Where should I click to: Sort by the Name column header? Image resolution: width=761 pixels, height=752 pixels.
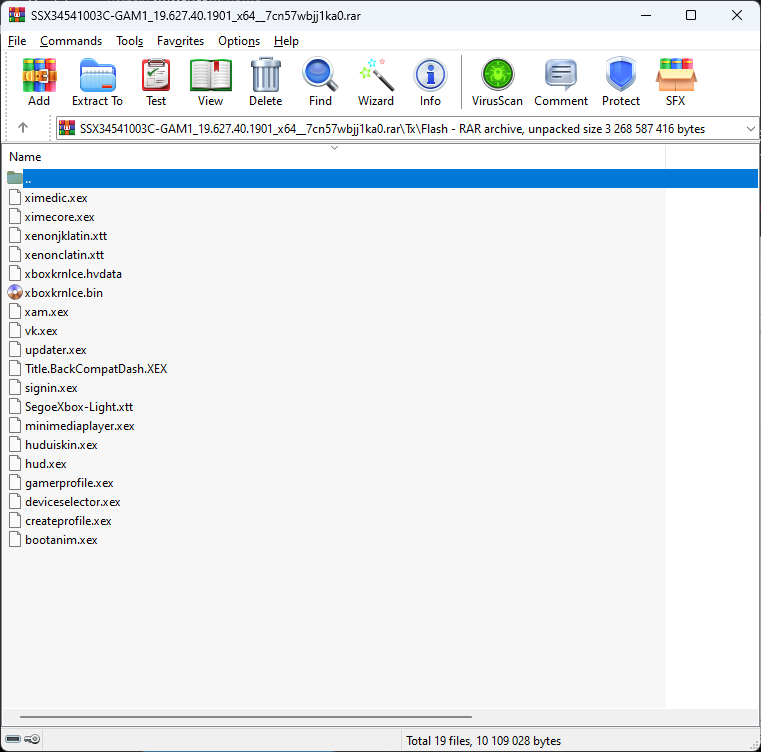pos(336,156)
